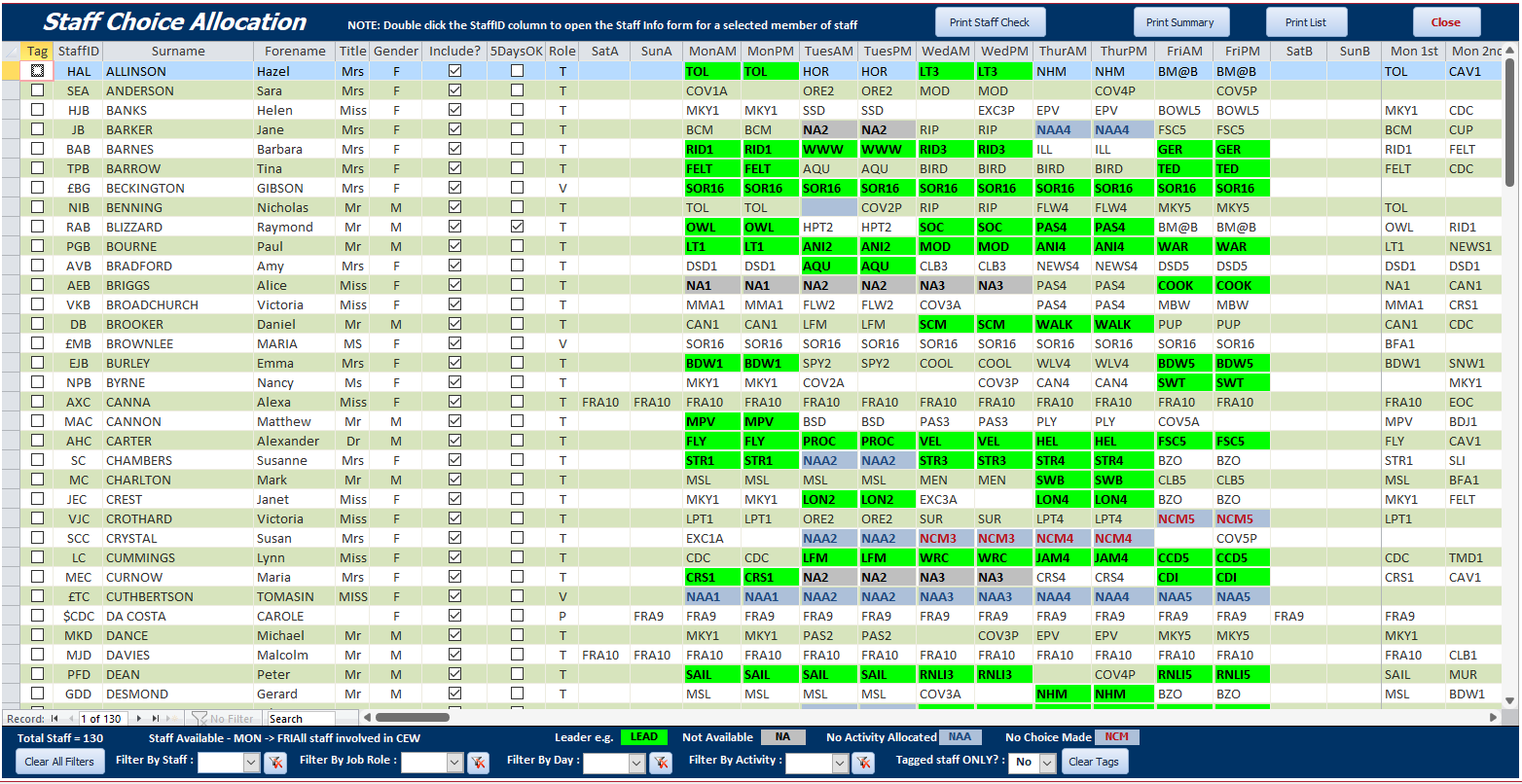Go to last record navigation arrow
The width and height of the screenshot is (1522, 784).
pyautogui.click(x=156, y=719)
